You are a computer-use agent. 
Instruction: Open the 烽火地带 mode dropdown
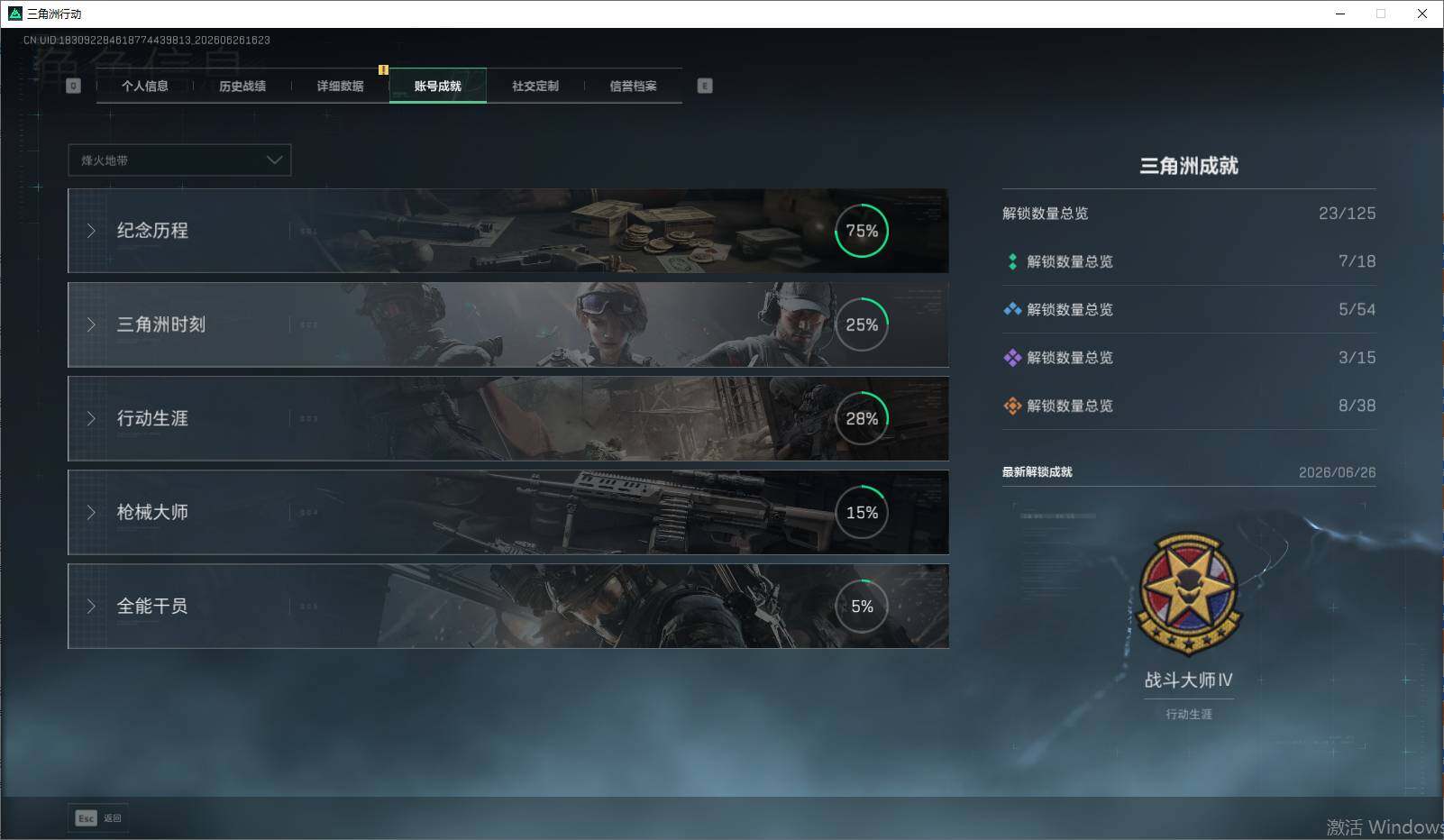[179, 160]
